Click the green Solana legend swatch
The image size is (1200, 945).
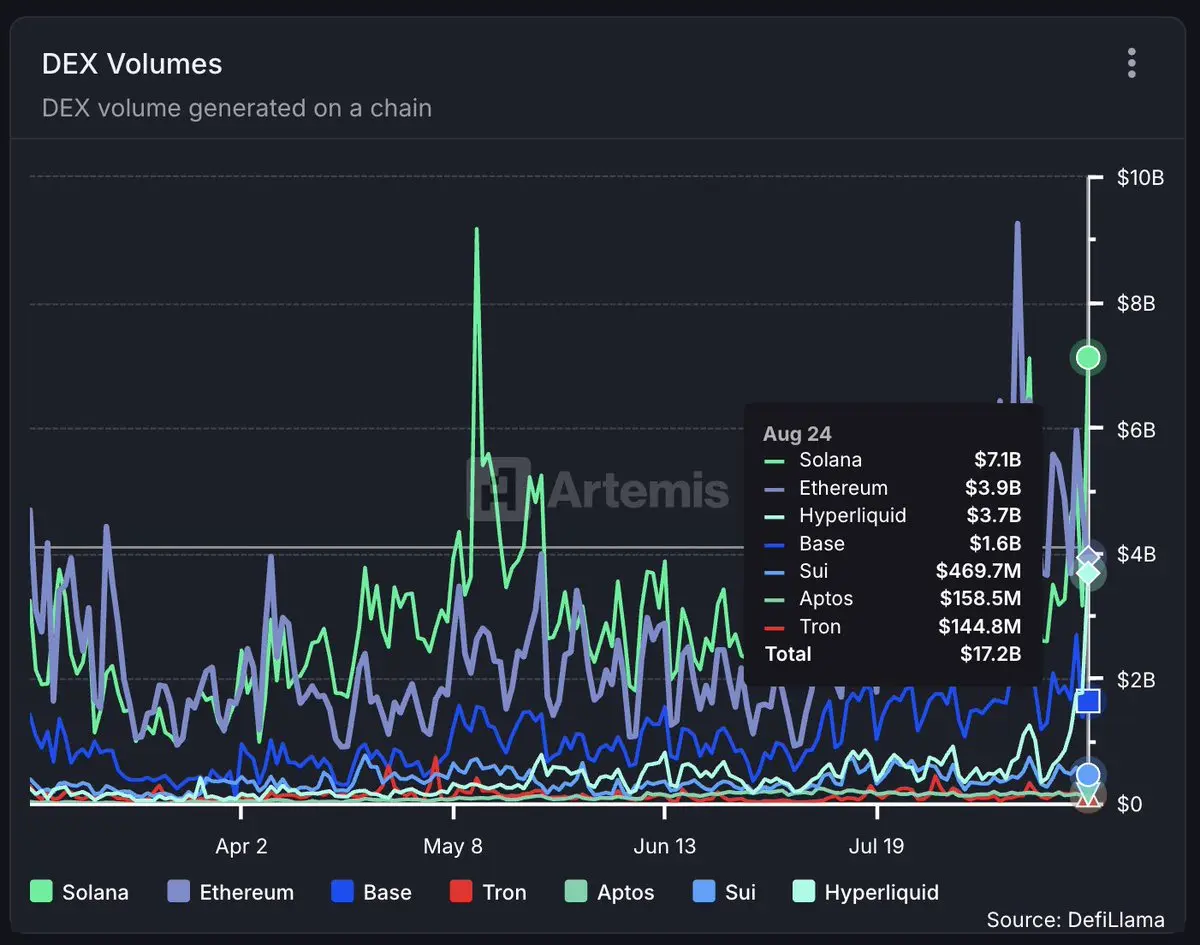tap(41, 892)
